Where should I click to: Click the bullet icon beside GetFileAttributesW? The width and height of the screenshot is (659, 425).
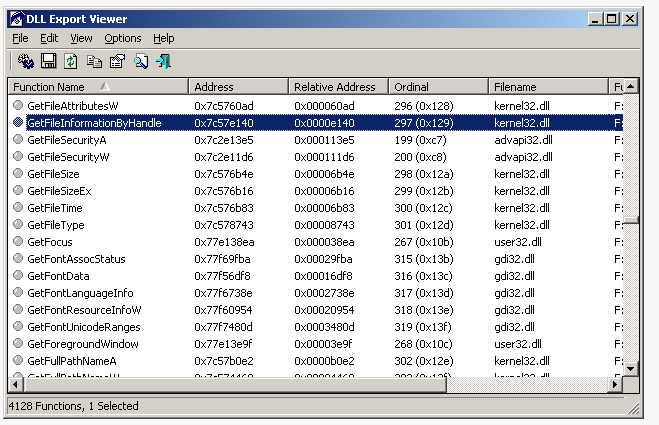click(18, 105)
